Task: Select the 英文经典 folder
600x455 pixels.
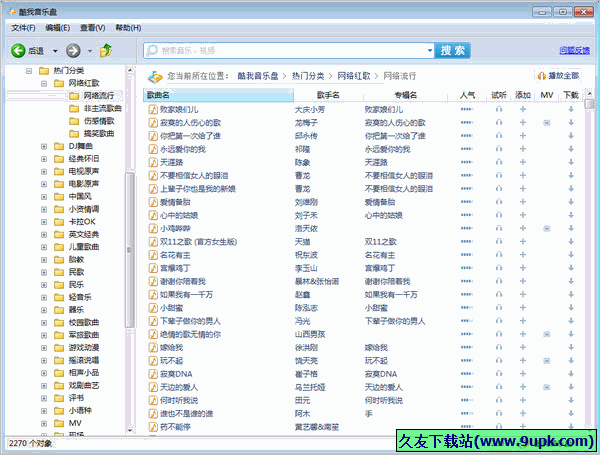Action: [83, 234]
